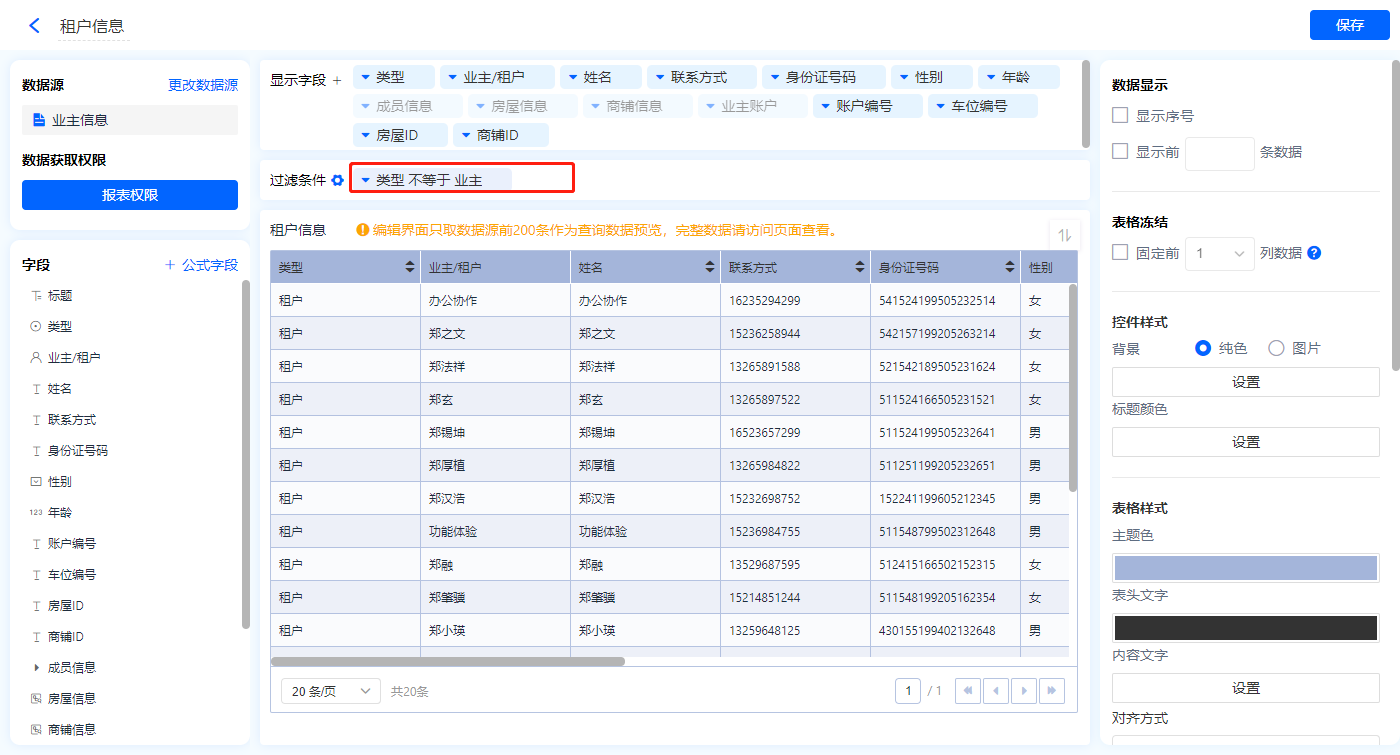Go to the last page of the table
Screen dimensions: 1400x755
1051,691
